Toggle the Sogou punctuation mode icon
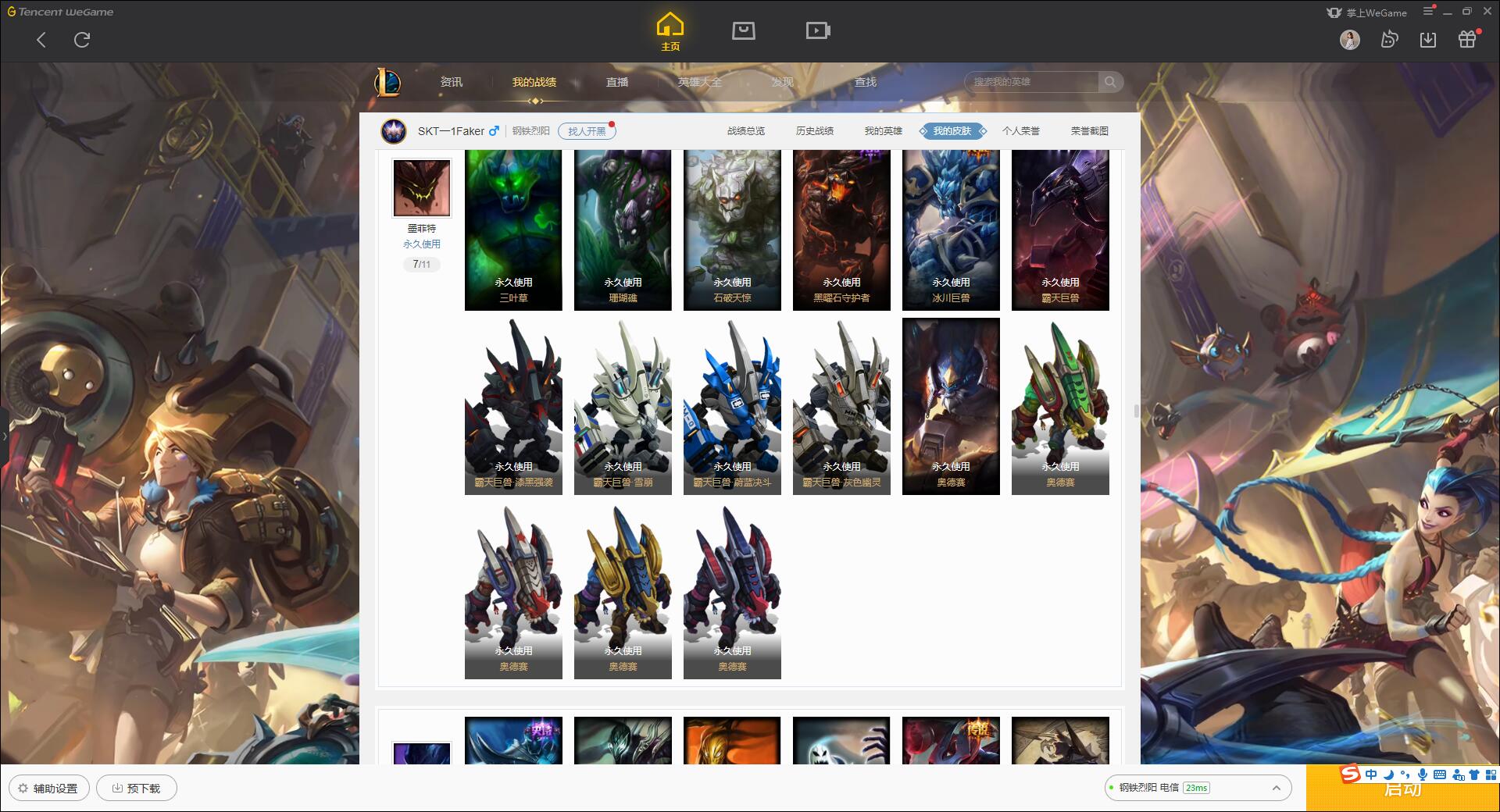This screenshot has width=1500, height=812. click(x=1405, y=775)
